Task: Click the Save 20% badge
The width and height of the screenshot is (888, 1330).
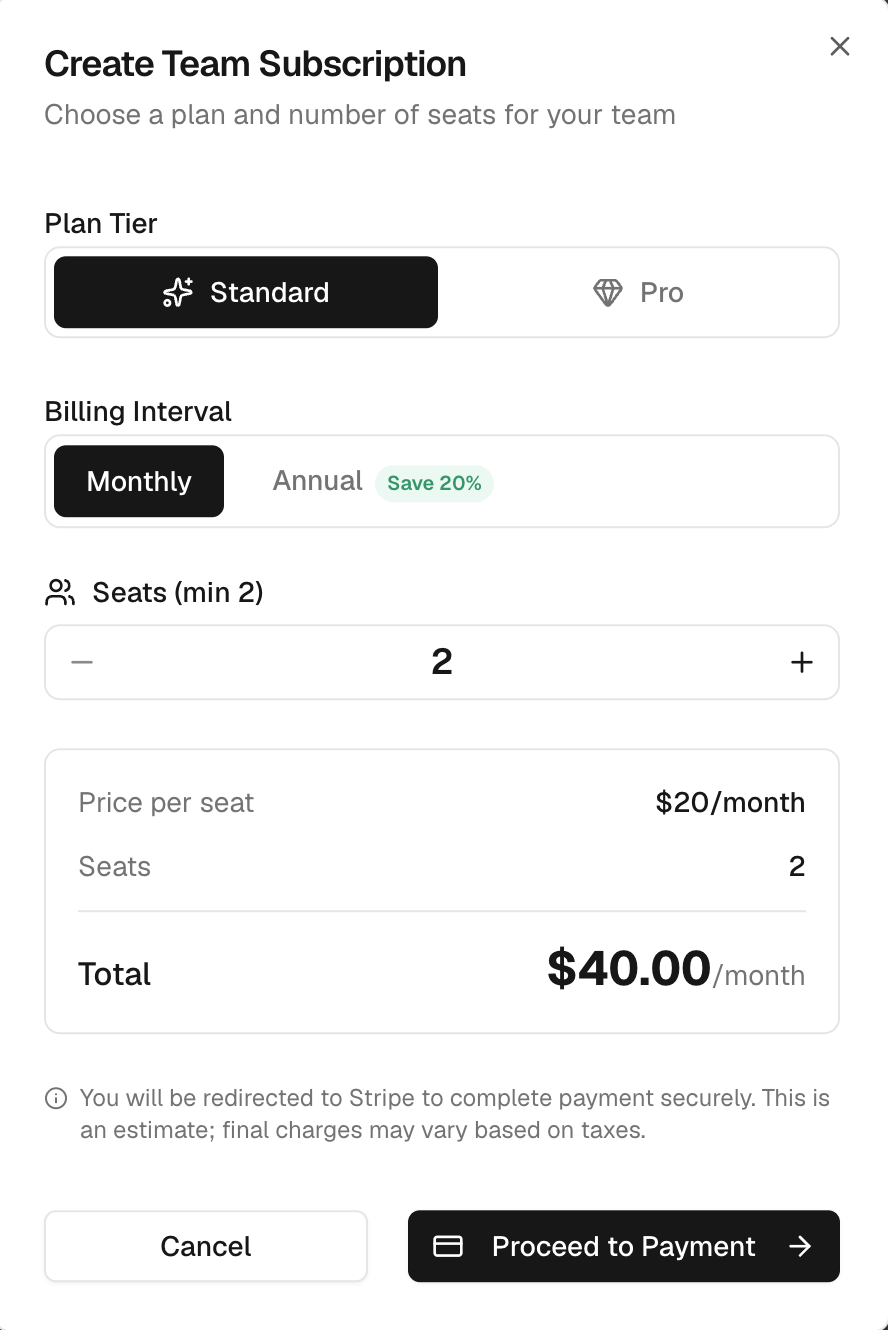Action: point(434,483)
